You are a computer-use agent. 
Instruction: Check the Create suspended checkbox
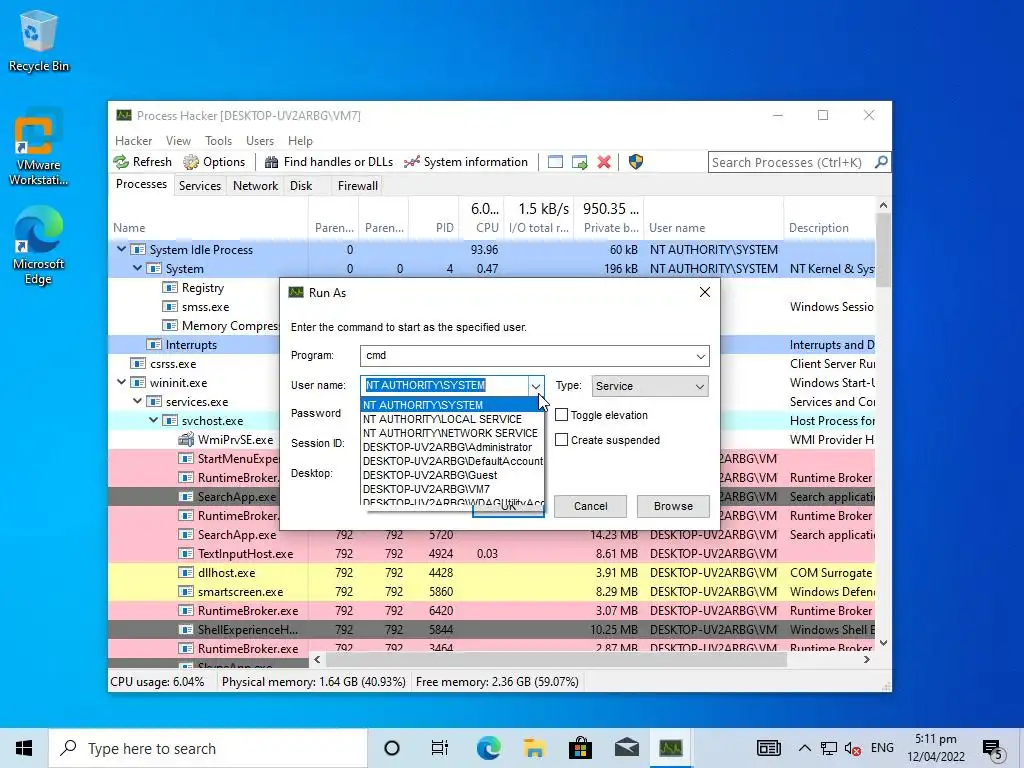tap(562, 440)
